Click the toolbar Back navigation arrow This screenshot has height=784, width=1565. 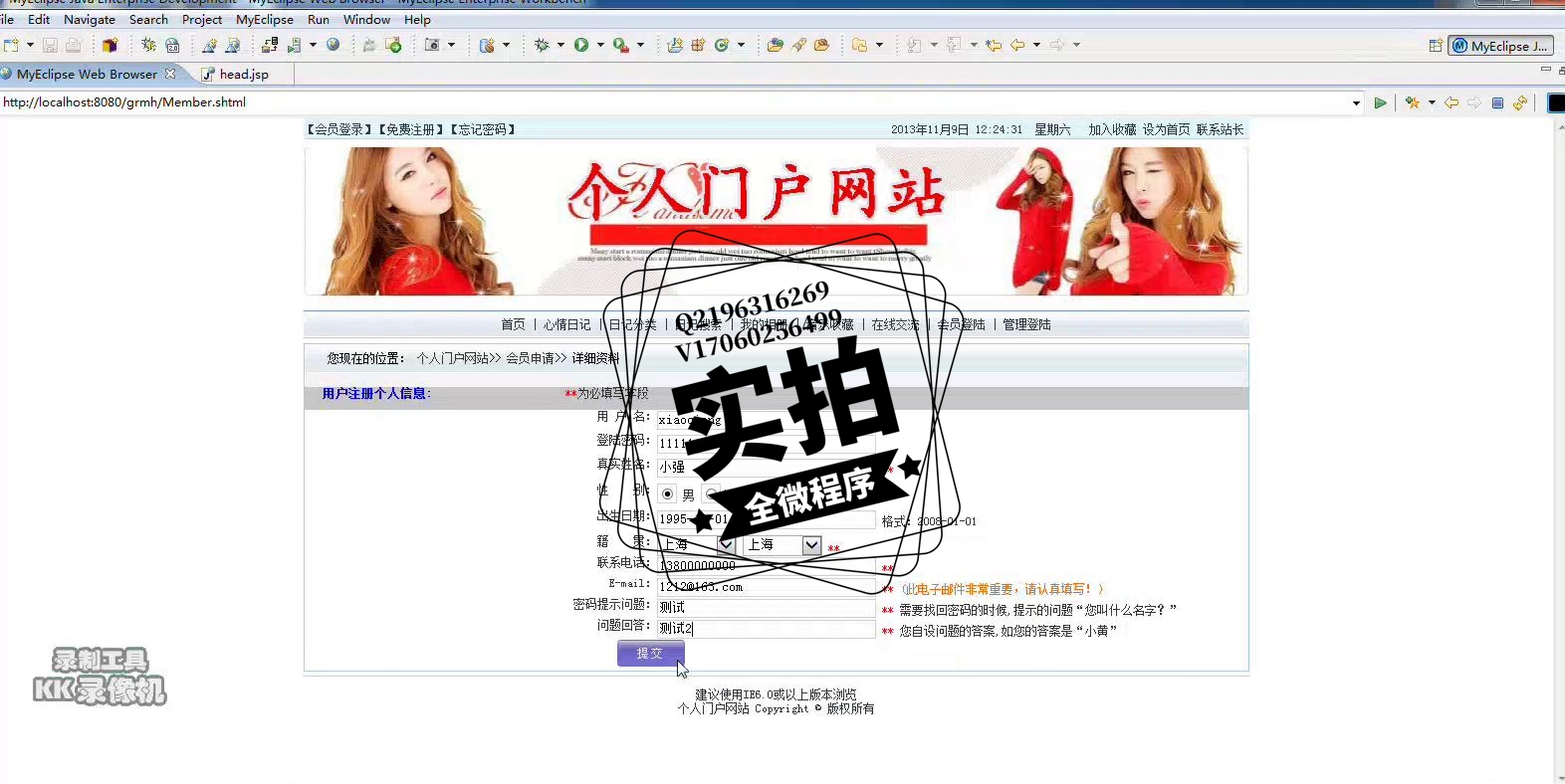tap(1017, 45)
